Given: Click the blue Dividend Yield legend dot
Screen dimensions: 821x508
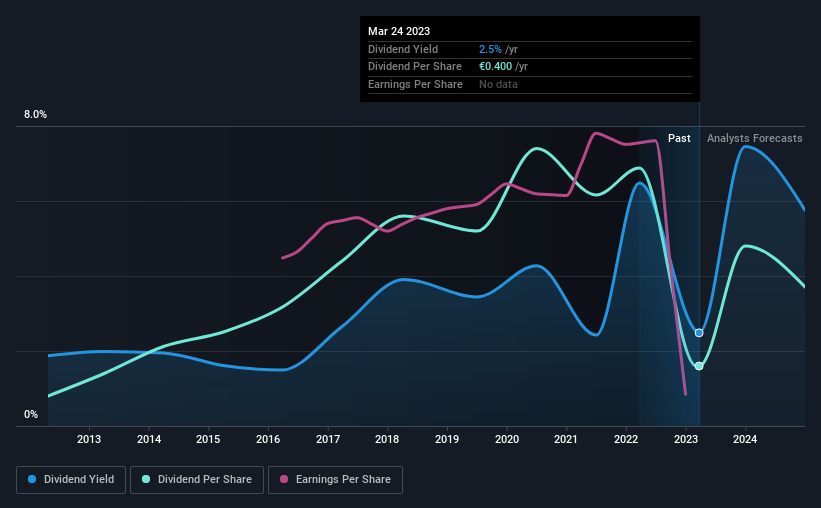Looking at the screenshot, I should point(32,479).
